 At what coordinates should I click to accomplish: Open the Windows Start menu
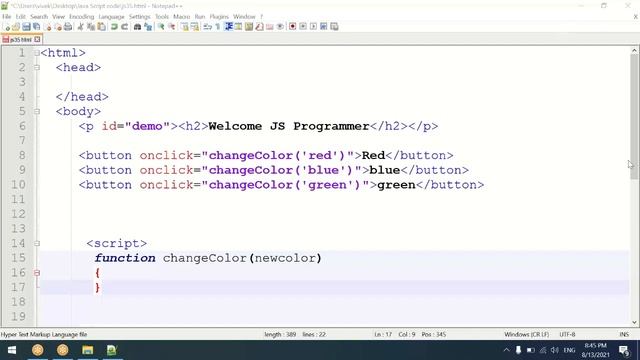12,350
